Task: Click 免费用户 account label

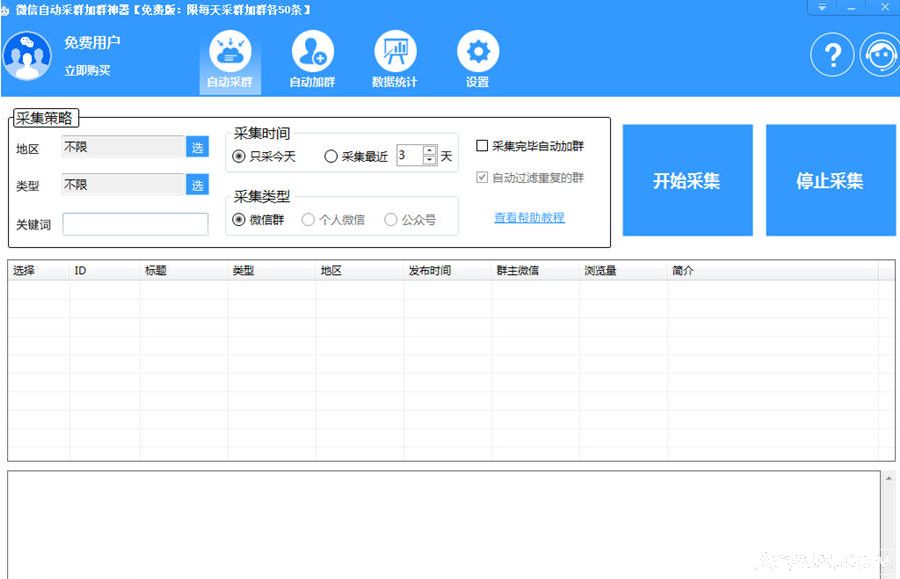Action: click(92, 42)
